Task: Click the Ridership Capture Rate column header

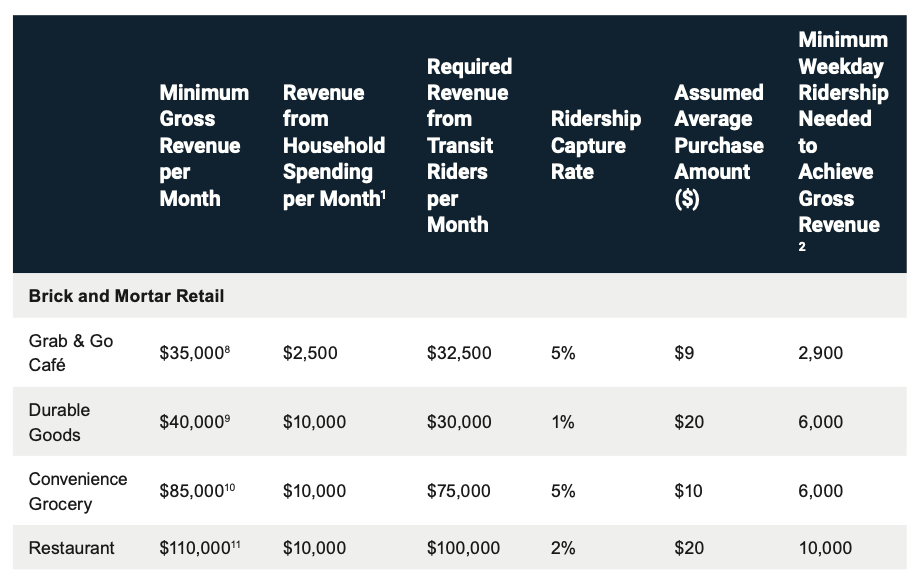Action: tap(595, 145)
